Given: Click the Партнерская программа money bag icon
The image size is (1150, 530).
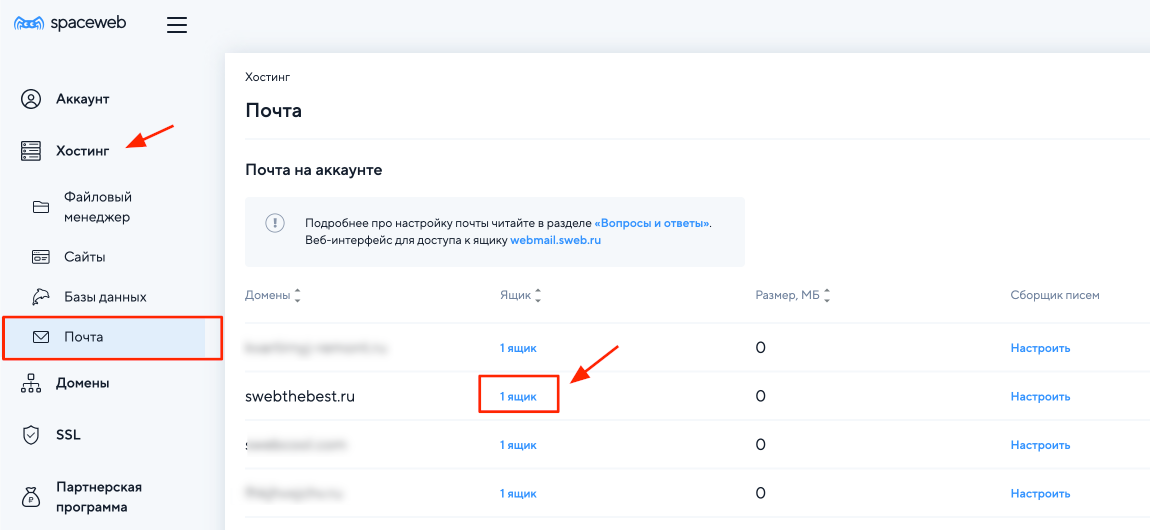Looking at the screenshot, I should coord(31,497).
